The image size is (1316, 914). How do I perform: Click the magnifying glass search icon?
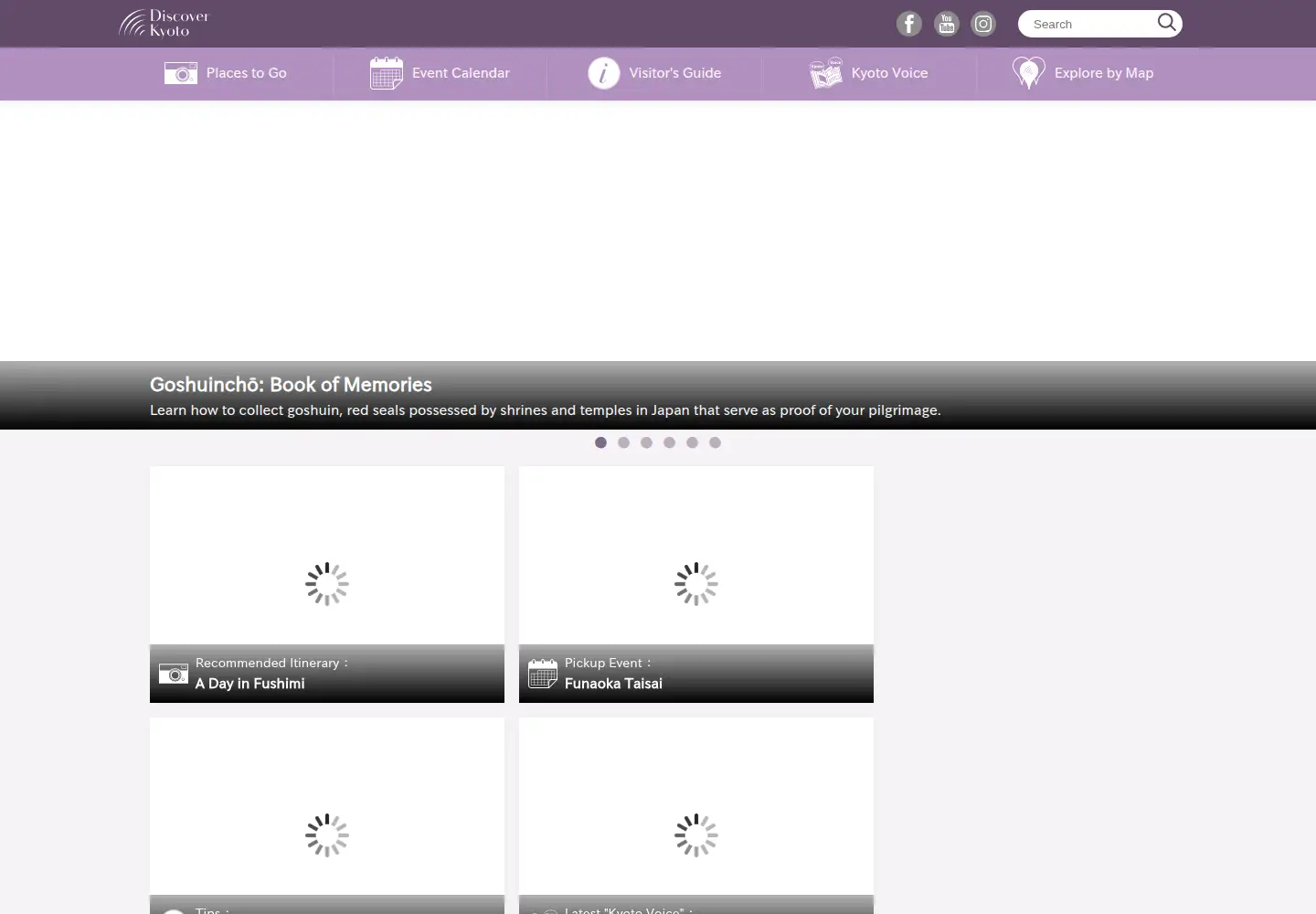click(1166, 23)
